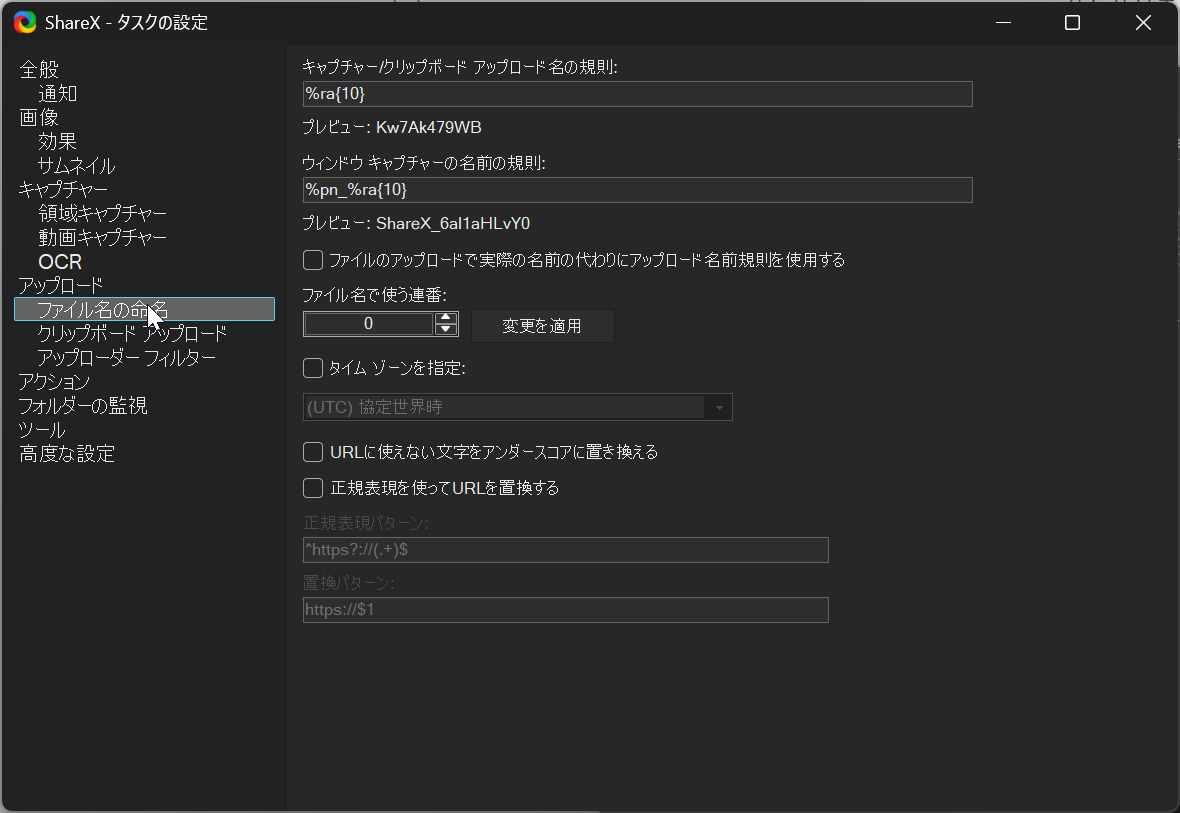Image resolution: width=1180 pixels, height=813 pixels.
Task: Toggle the タイムゾーンを指定 checkbox
Action: point(313,368)
